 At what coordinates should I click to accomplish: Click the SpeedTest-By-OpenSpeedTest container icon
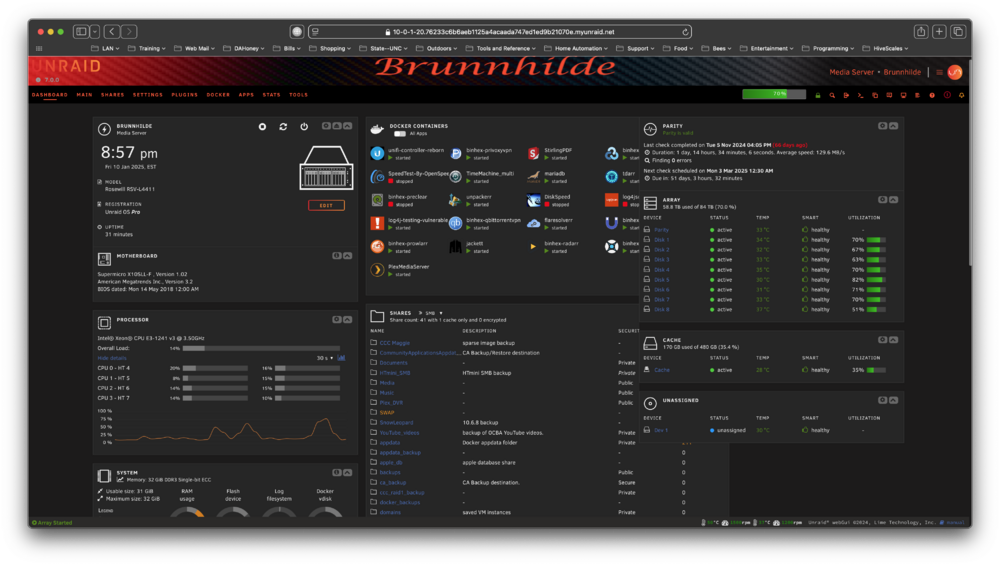[x=378, y=177]
